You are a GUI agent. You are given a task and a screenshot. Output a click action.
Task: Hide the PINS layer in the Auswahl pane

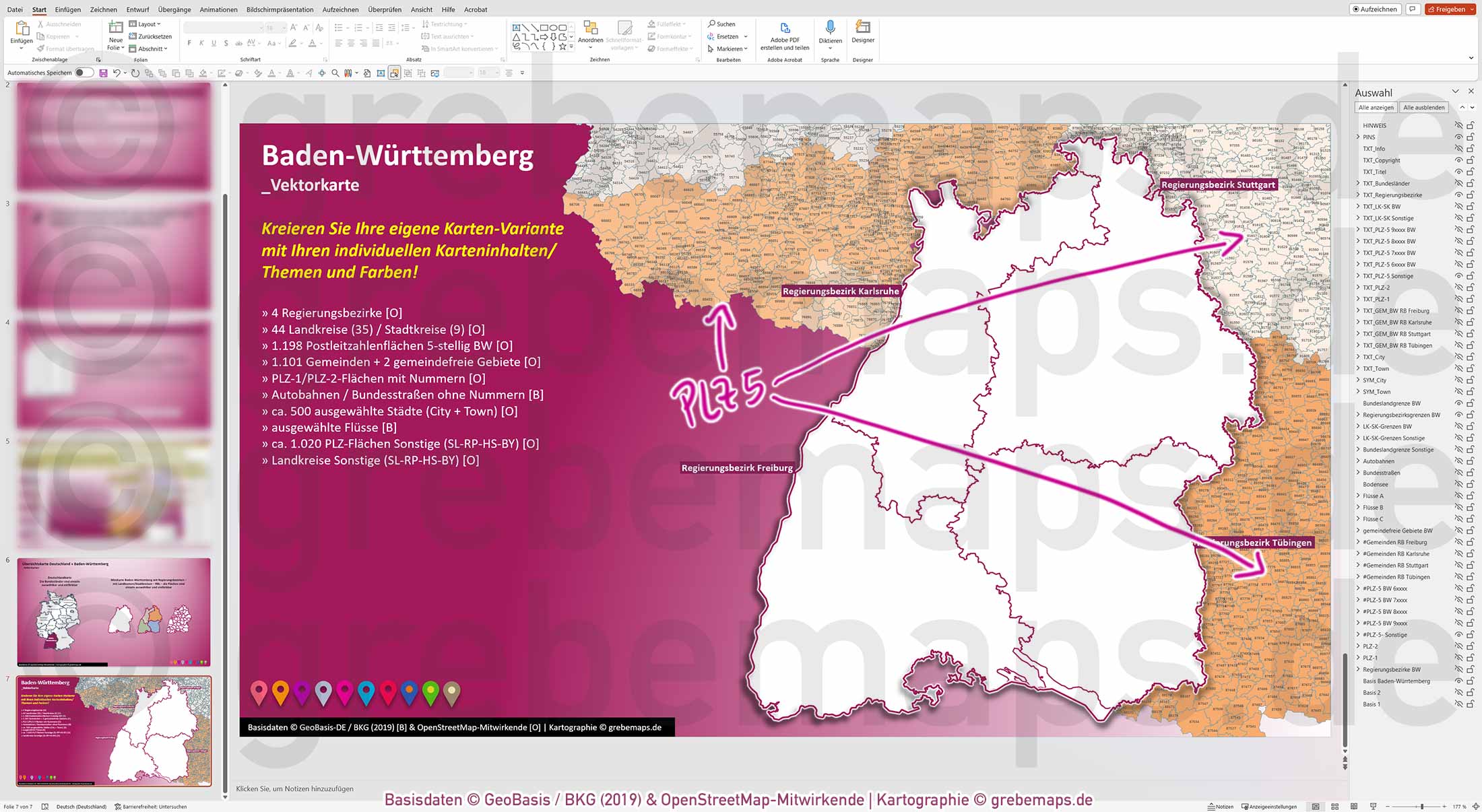pos(1458,137)
